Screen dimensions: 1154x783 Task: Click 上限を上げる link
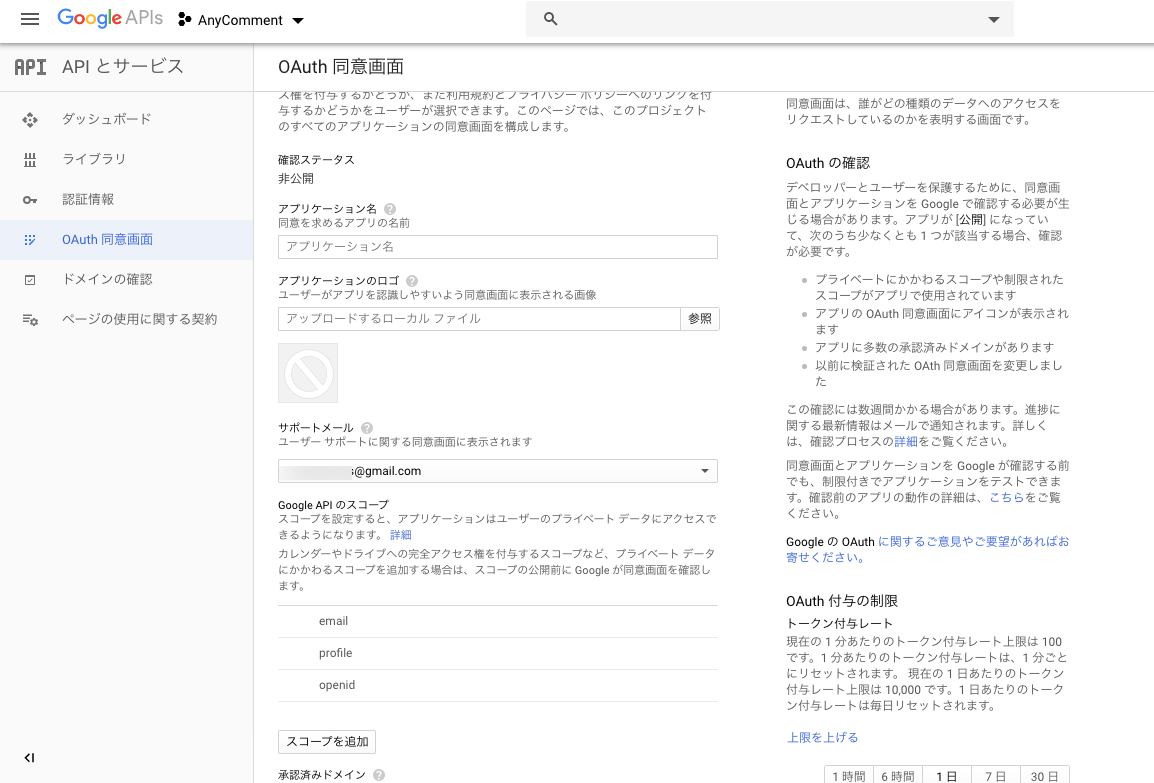[x=823, y=737]
